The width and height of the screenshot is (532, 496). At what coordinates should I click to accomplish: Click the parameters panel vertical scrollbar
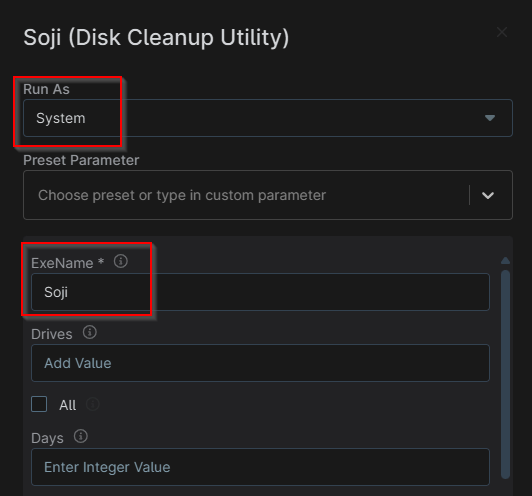point(506,374)
